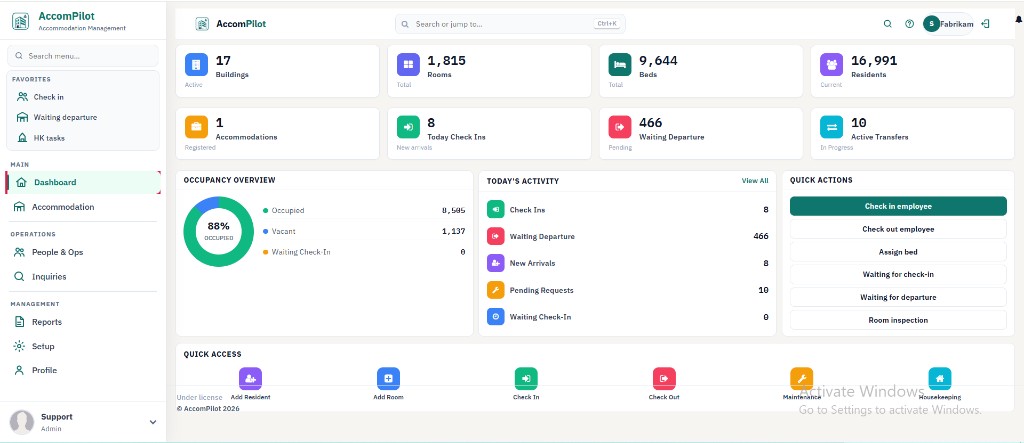Open the Waiting departure favorite
Image resolution: width=1024 pixels, height=443 pixels.
84,117
